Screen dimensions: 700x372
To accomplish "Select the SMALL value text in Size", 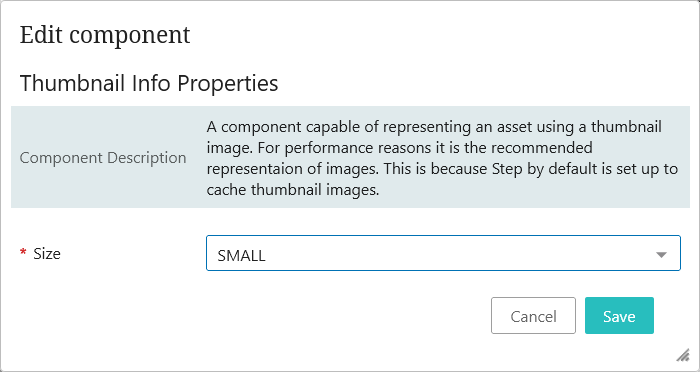I will [x=241, y=255].
